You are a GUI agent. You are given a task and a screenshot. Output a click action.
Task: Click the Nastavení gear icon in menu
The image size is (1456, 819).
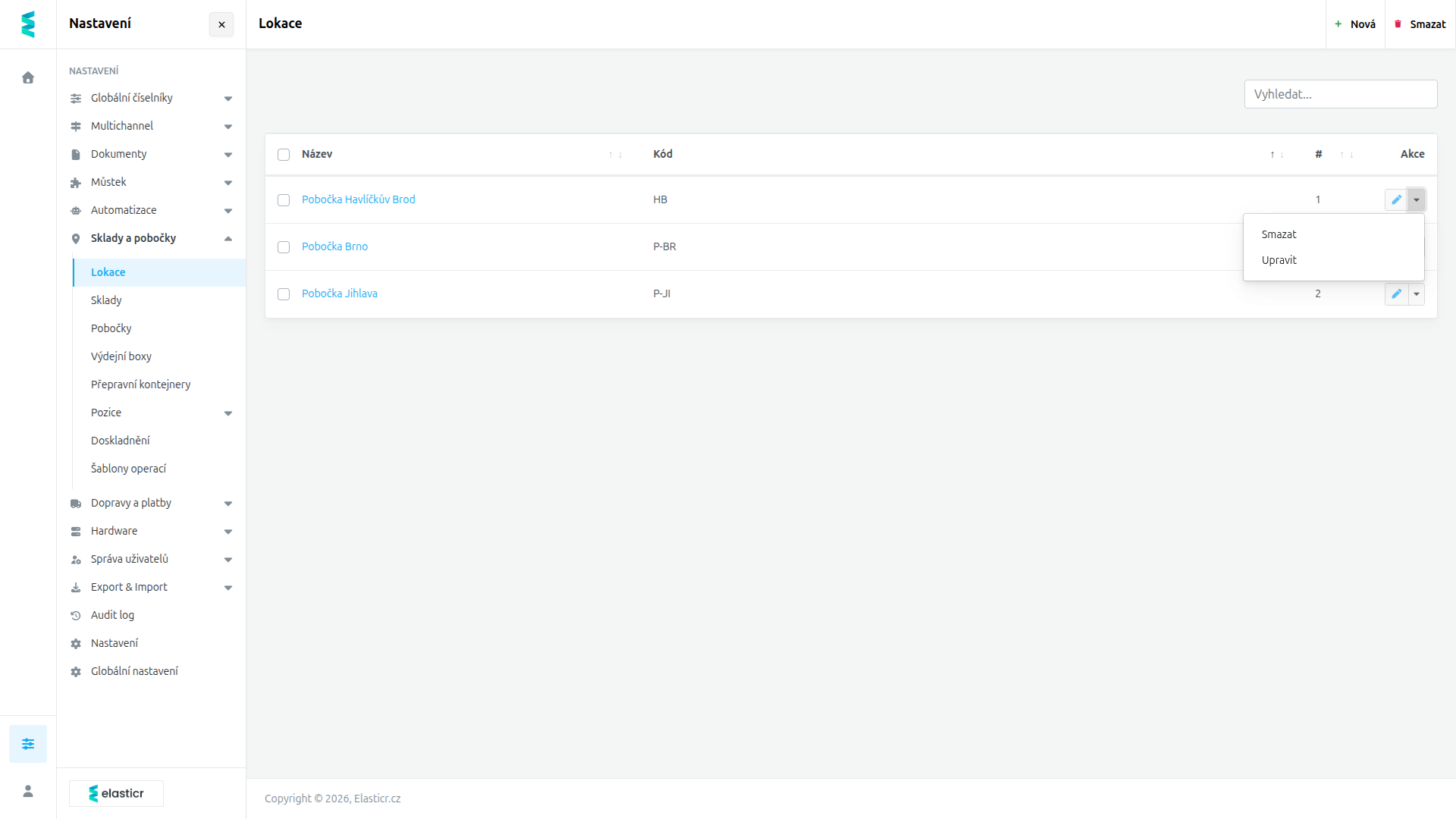point(76,644)
